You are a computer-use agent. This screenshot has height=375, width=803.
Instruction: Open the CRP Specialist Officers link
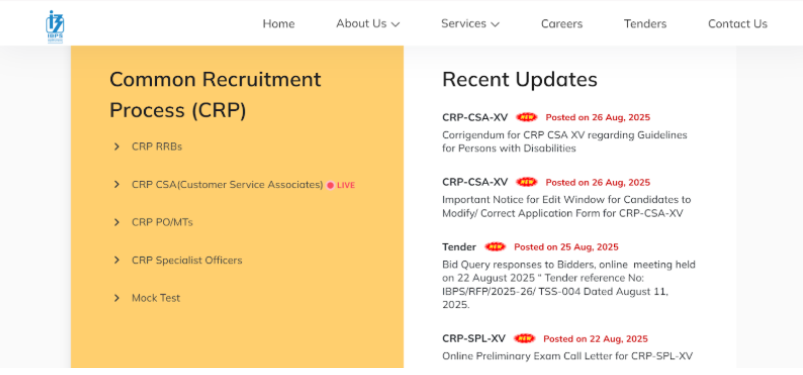187,260
